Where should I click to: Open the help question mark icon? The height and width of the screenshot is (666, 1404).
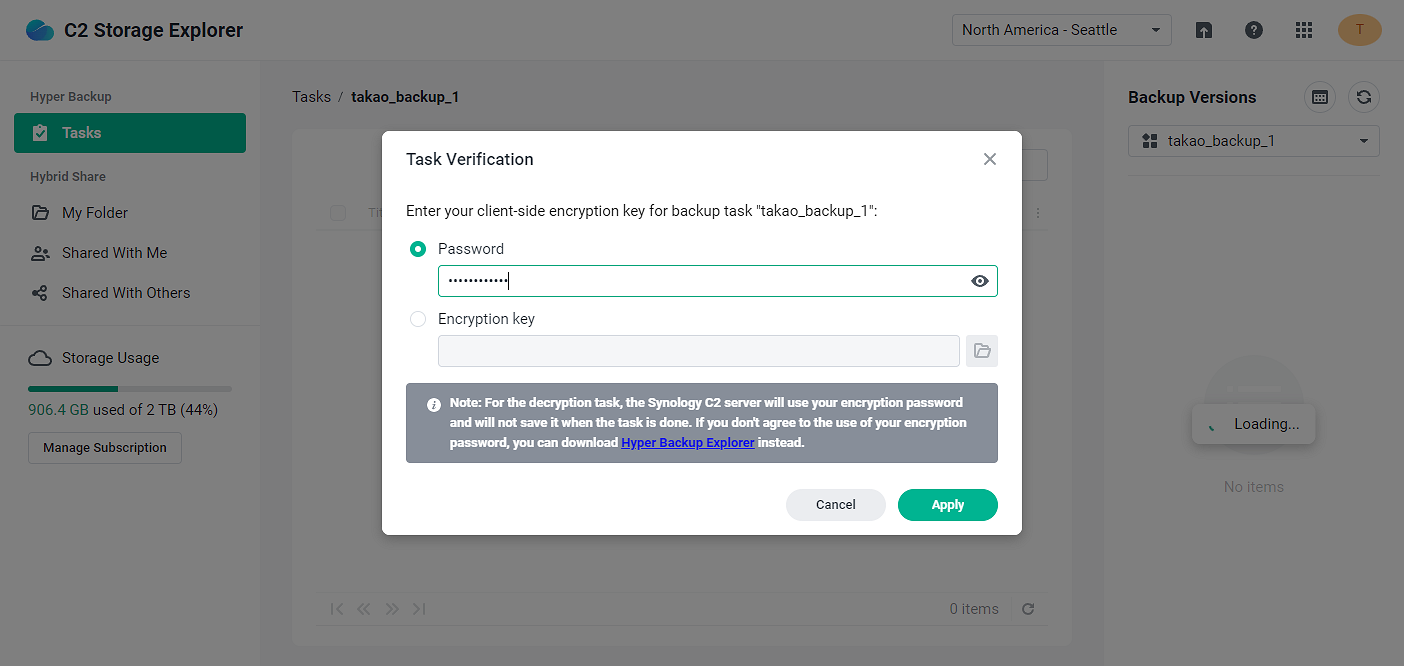tap(1254, 30)
